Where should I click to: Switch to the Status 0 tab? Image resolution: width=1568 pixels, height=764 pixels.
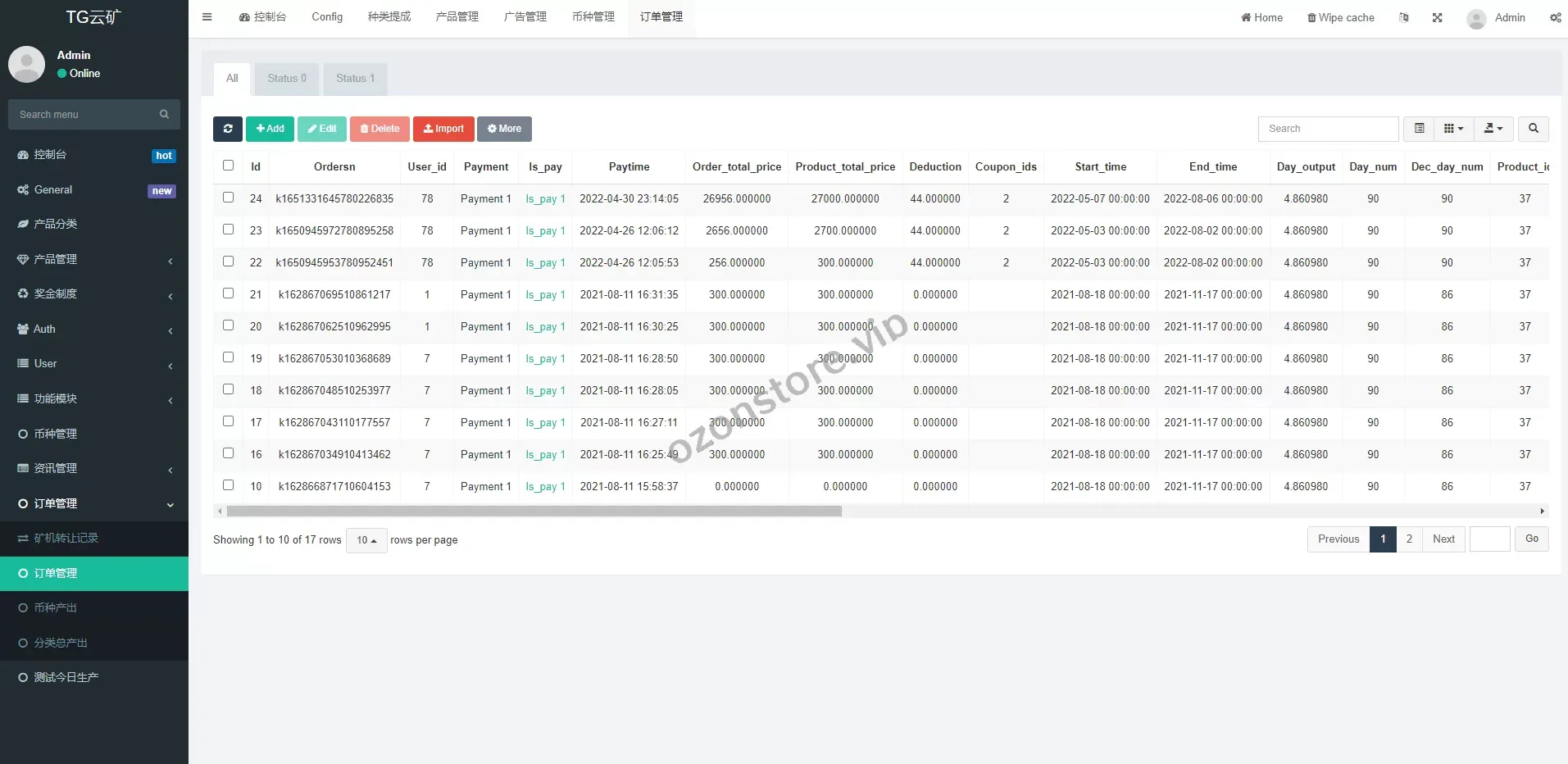point(286,78)
